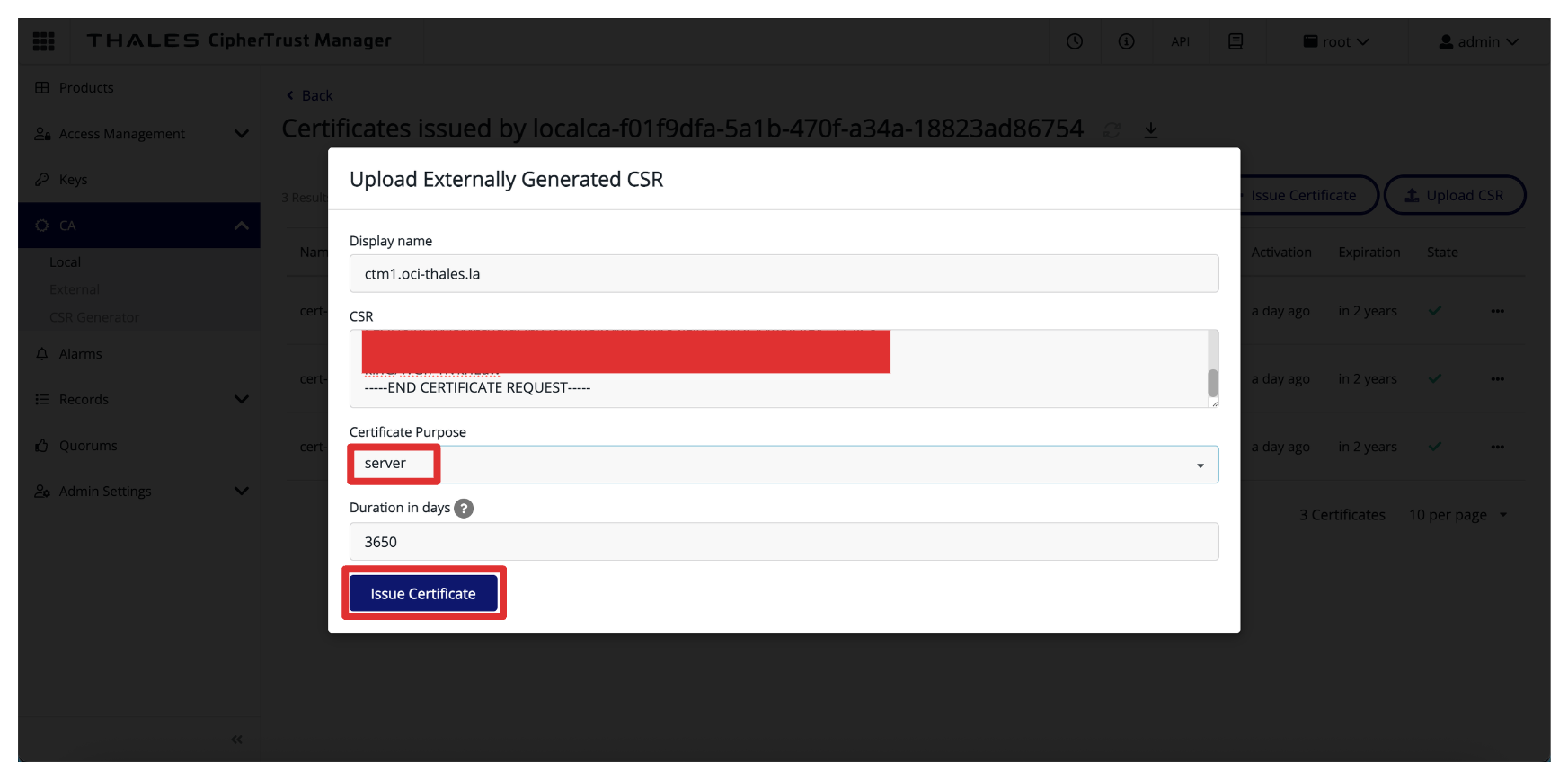Open the Certificate Purpose dropdown
Viewport: 1568px width, 780px height.
coord(784,465)
